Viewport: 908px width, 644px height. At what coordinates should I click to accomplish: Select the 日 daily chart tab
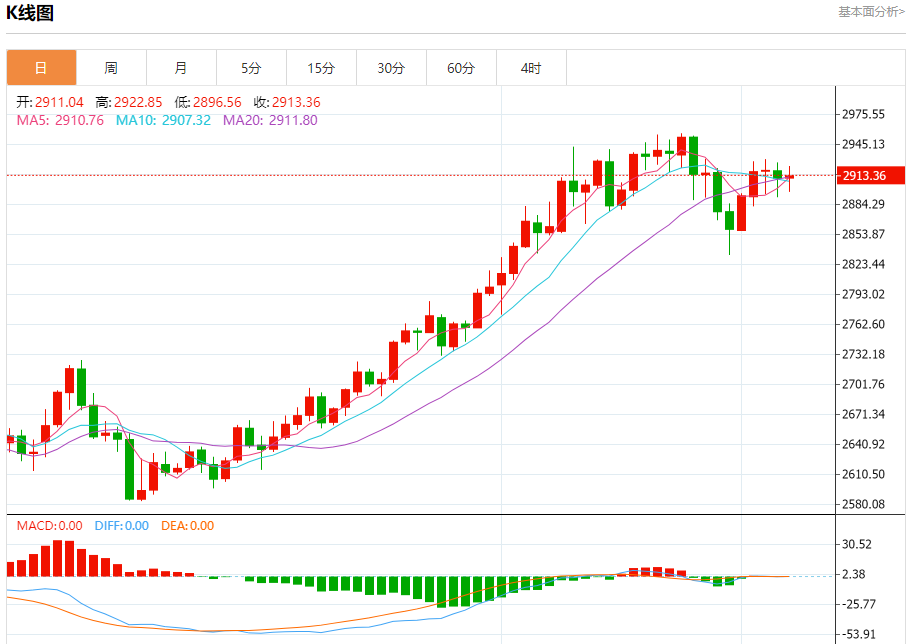click(x=41, y=68)
